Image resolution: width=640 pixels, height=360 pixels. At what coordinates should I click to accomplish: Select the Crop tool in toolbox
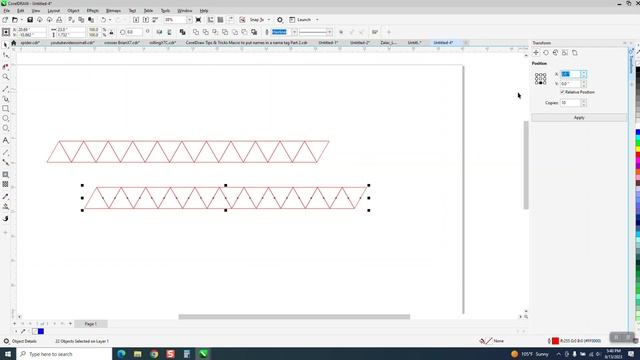[x=5, y=66]
